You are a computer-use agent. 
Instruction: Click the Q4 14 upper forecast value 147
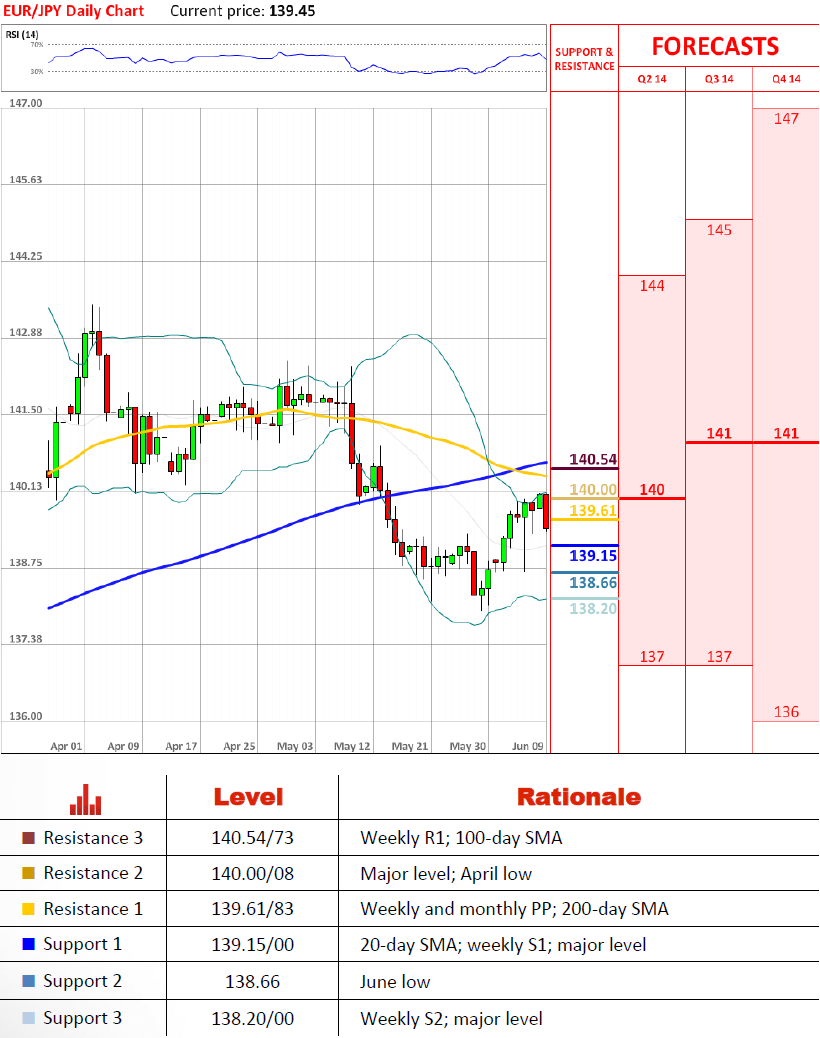[786, 118]
